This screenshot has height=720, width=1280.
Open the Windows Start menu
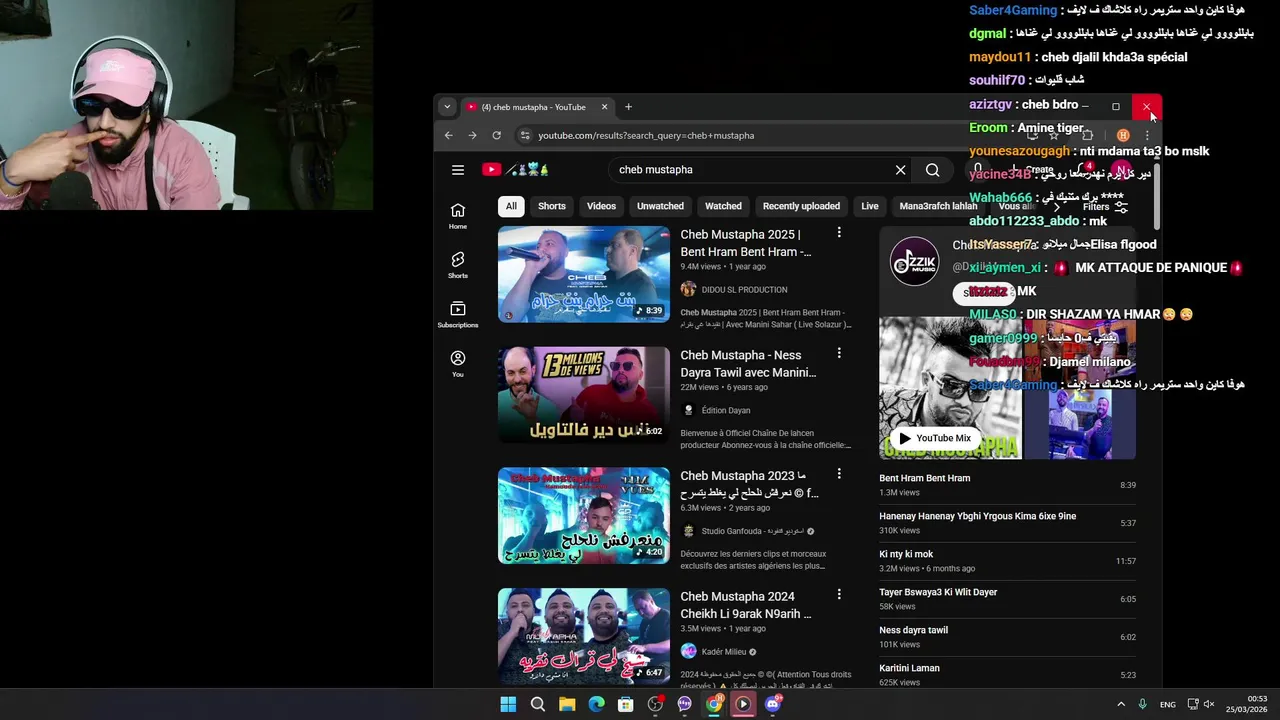click(x=508, y=704)
